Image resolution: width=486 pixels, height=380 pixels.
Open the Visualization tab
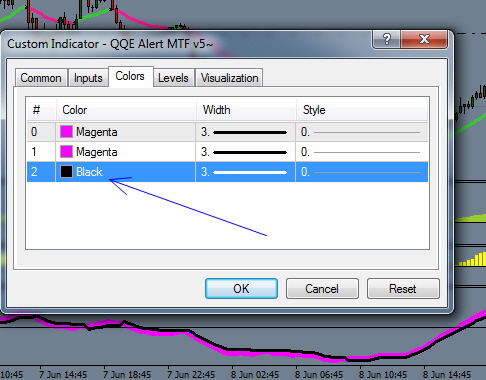229,78
